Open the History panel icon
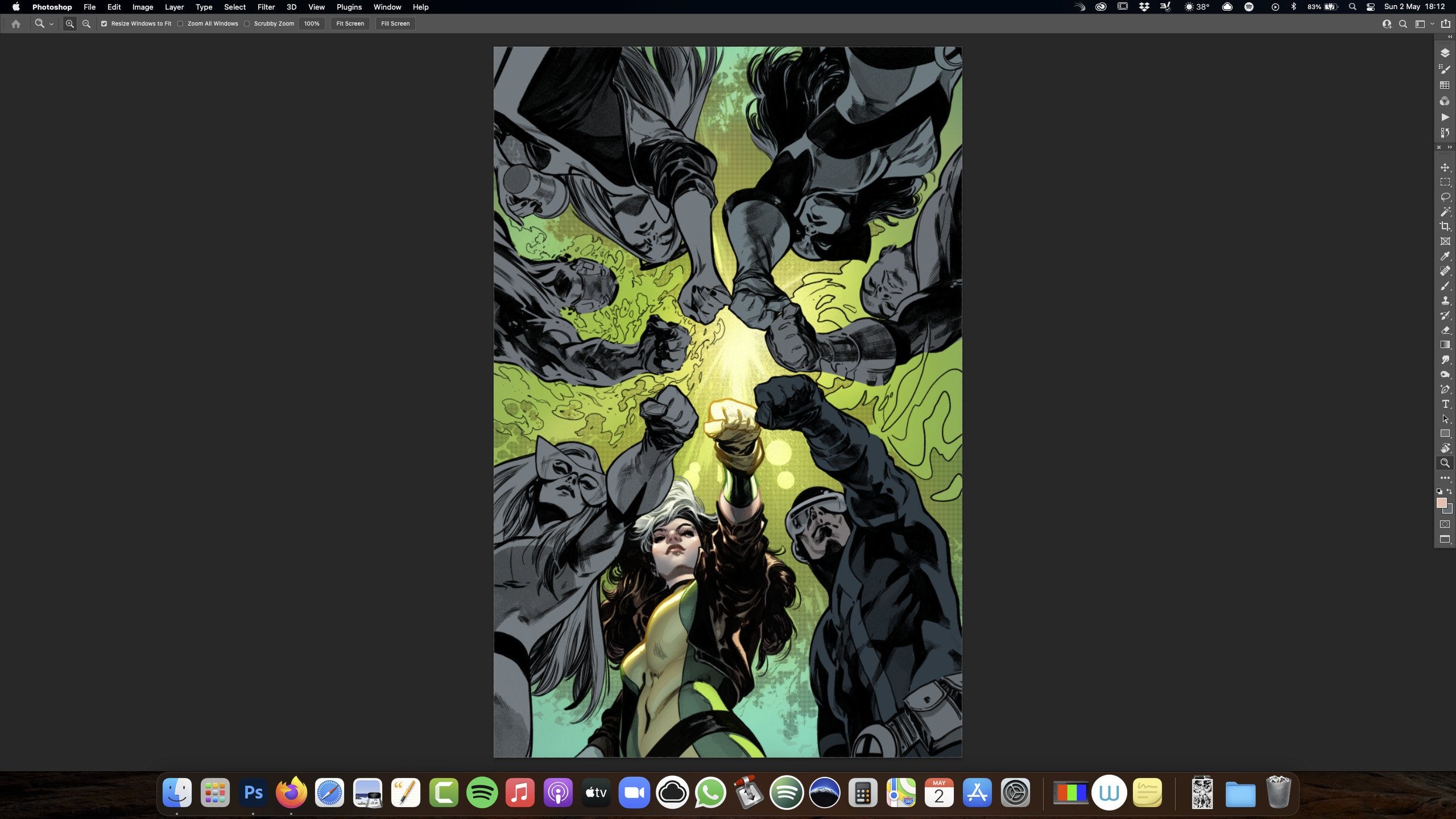The height and width of the screenshot is (819, 1456). click(x=1445, y=133)
